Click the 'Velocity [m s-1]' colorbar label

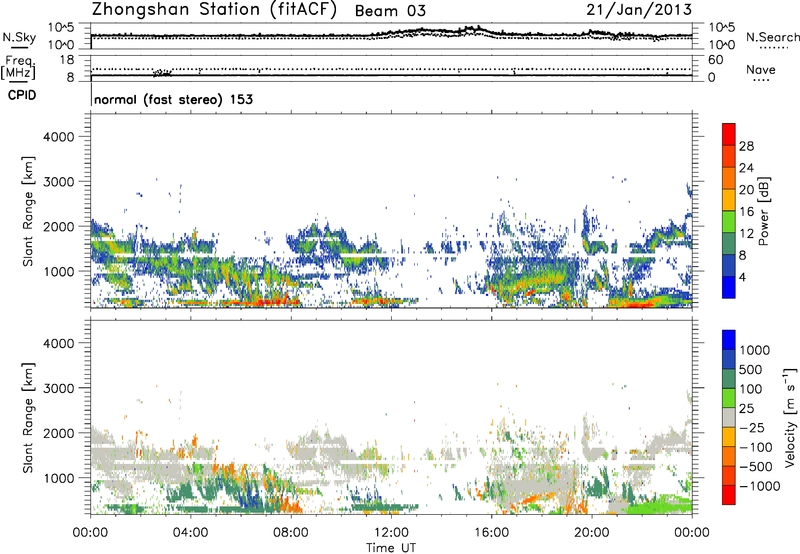790,417
